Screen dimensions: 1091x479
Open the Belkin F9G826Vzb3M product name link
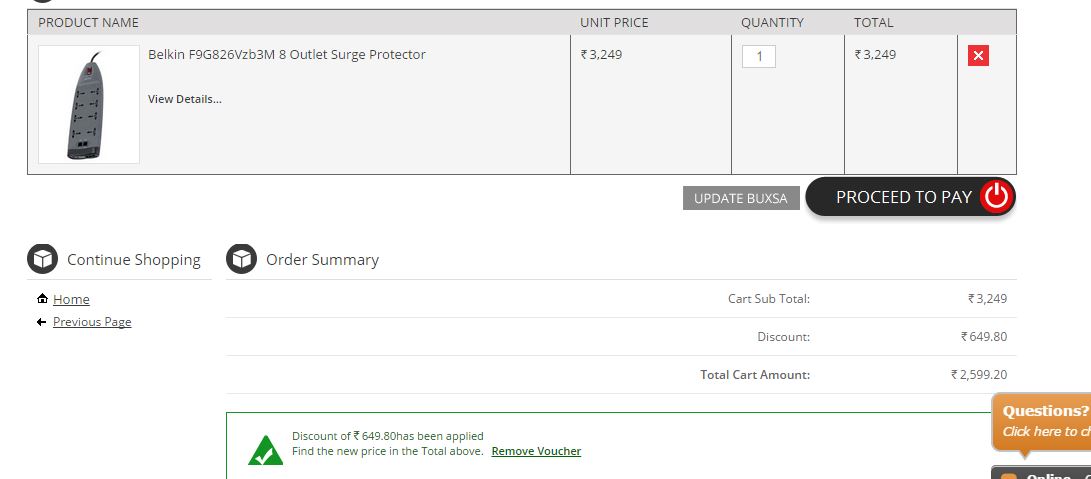tap(287, 55)
